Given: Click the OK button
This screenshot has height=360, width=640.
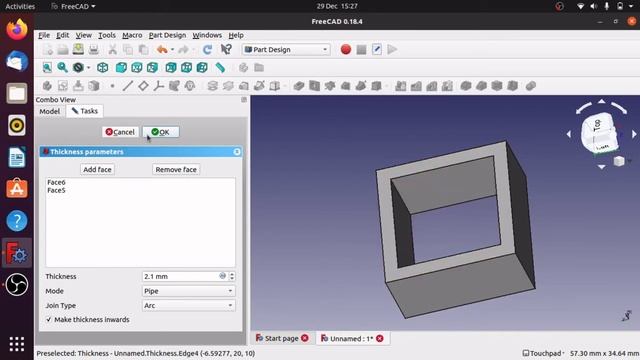Looking at the screenshot, I should point(160,132).
